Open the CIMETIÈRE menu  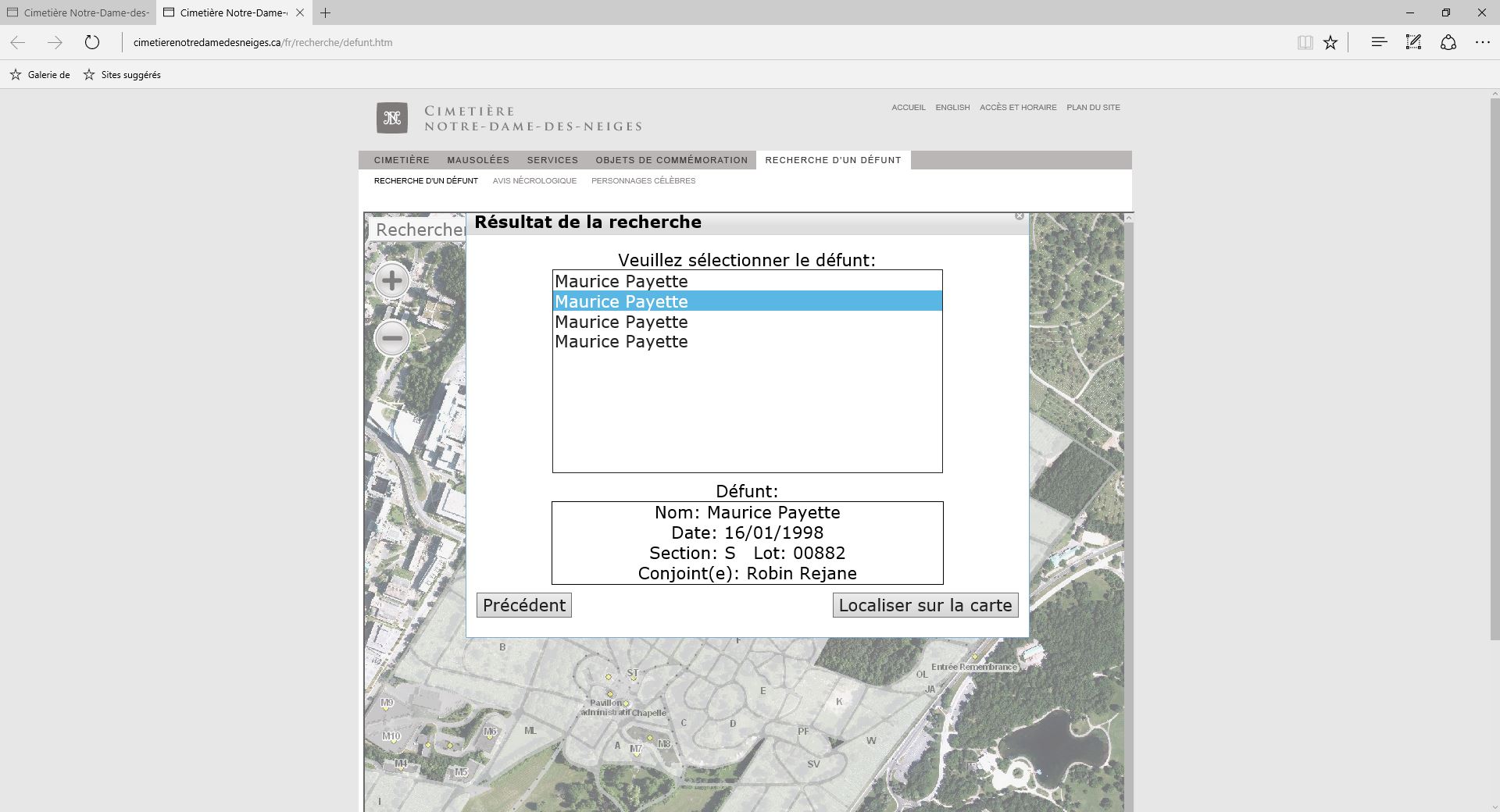pos(402,160)
